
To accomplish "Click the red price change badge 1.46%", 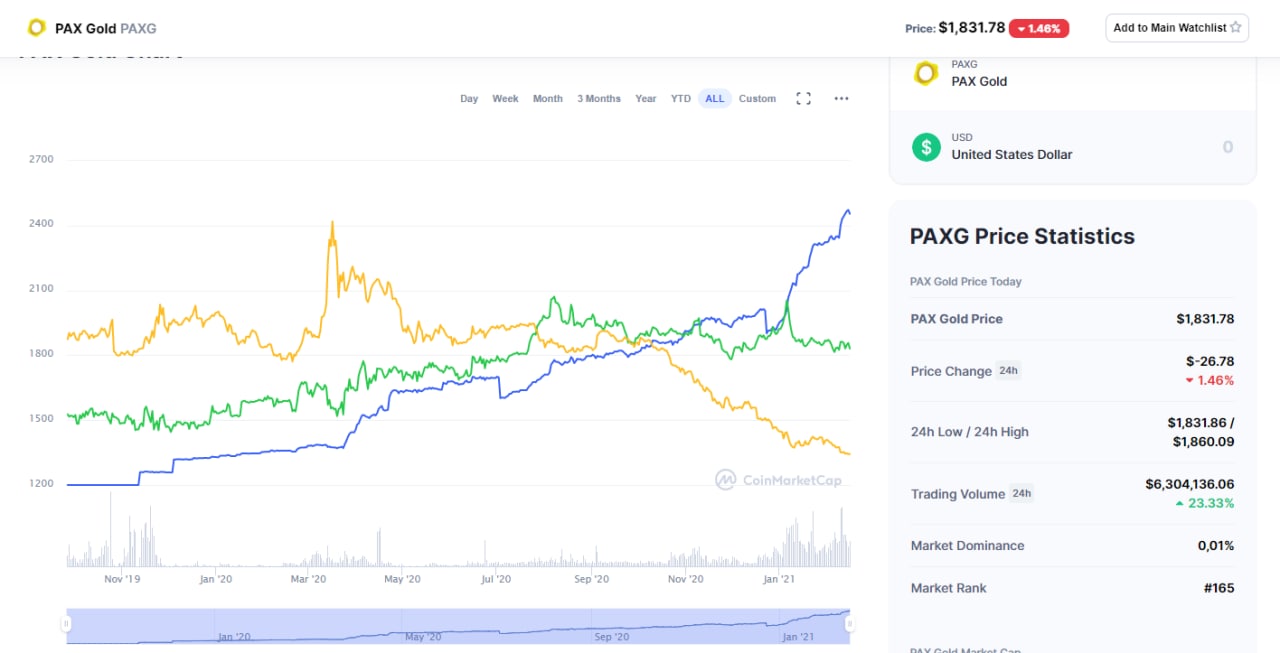I will [x=1039, y=28].
